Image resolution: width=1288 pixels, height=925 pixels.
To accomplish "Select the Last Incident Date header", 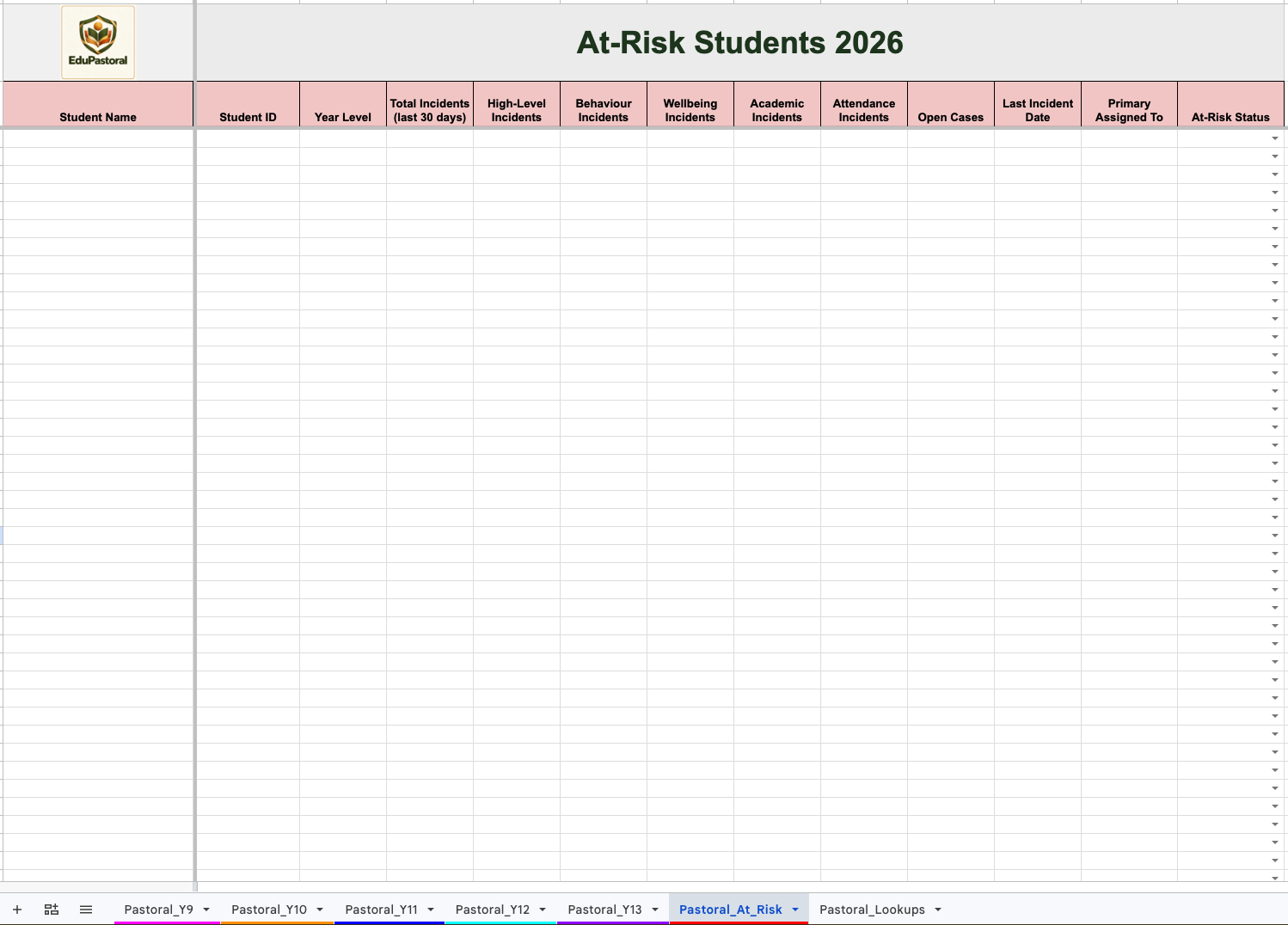I will tap(1038, 105).
